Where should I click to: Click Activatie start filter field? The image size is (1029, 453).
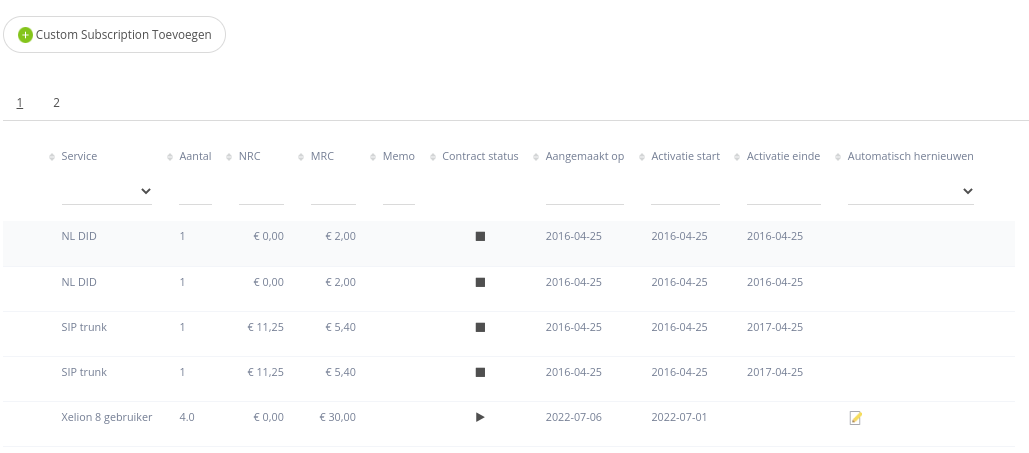685,192
